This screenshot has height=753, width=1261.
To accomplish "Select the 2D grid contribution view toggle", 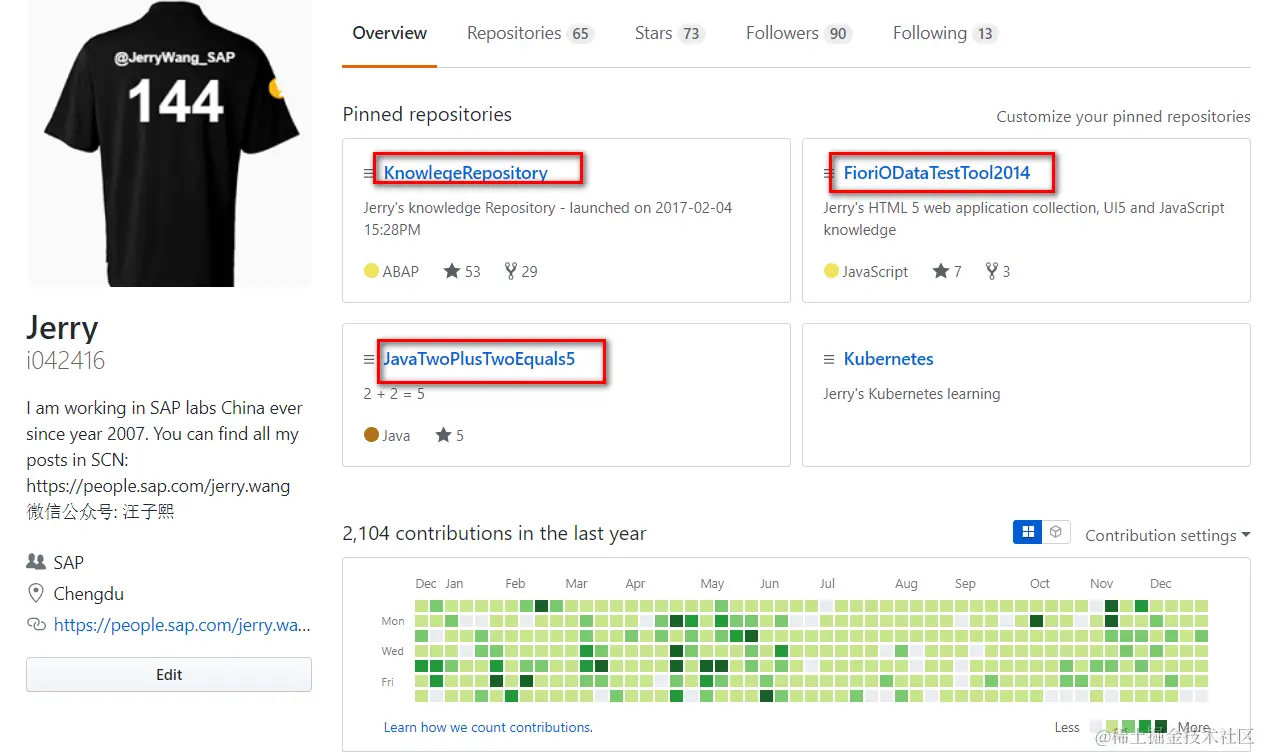I will point(1028,531).
